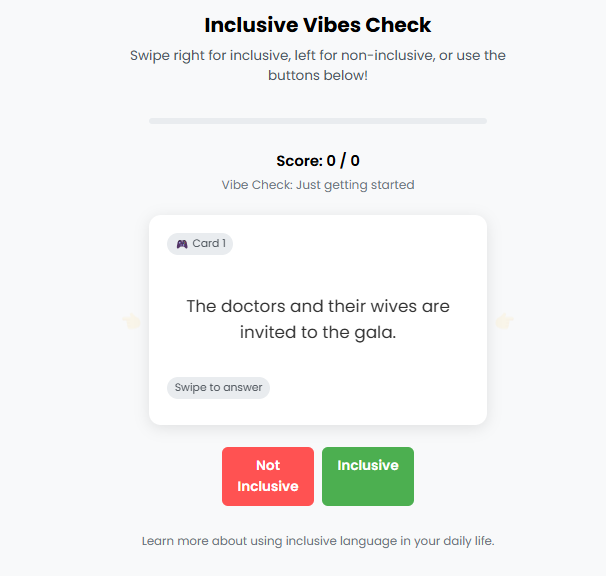Click the Learn more about inclusive language text
606x576 pixels.
pos(318,541)
